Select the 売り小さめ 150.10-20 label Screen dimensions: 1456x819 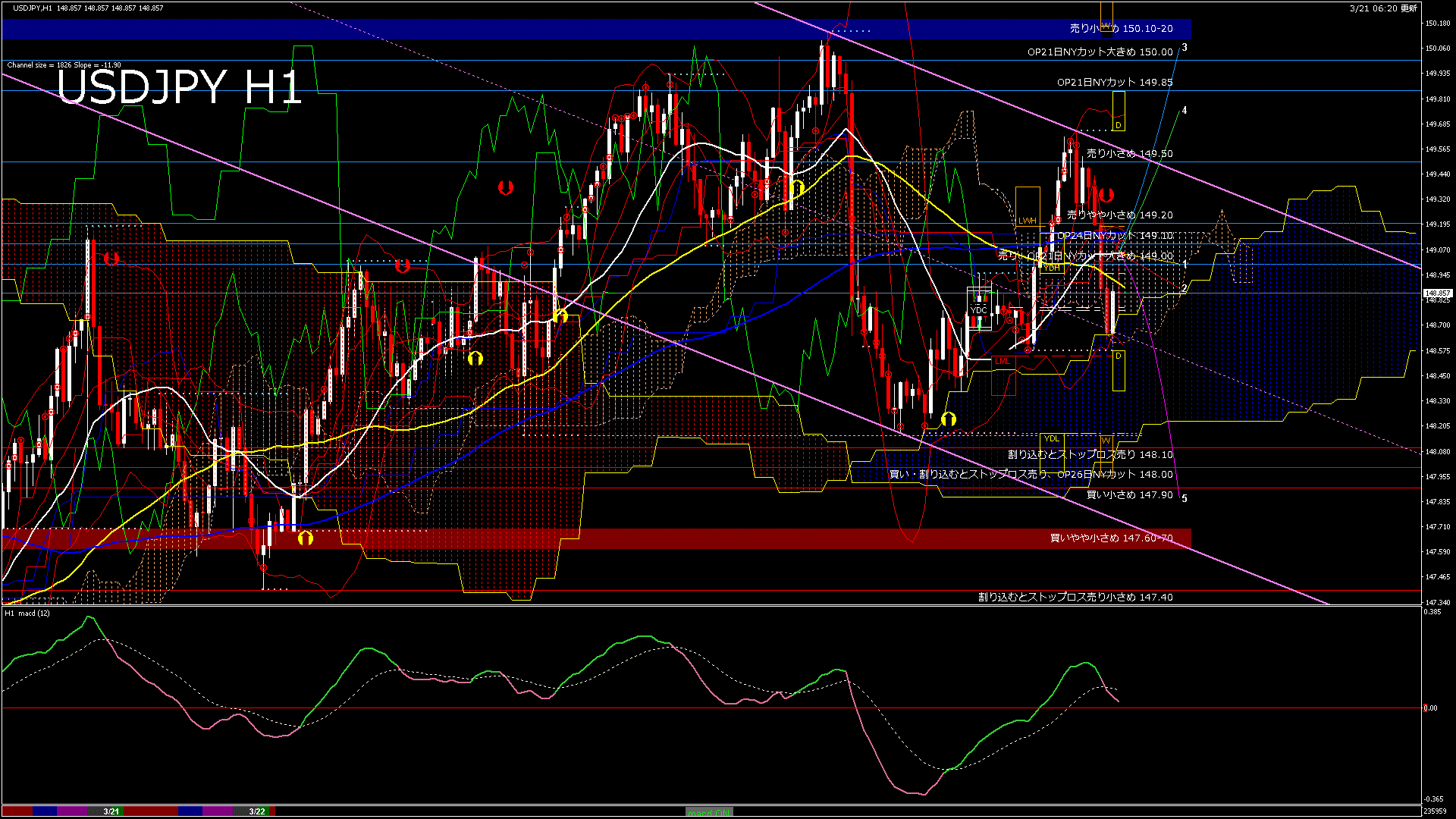1122,29
